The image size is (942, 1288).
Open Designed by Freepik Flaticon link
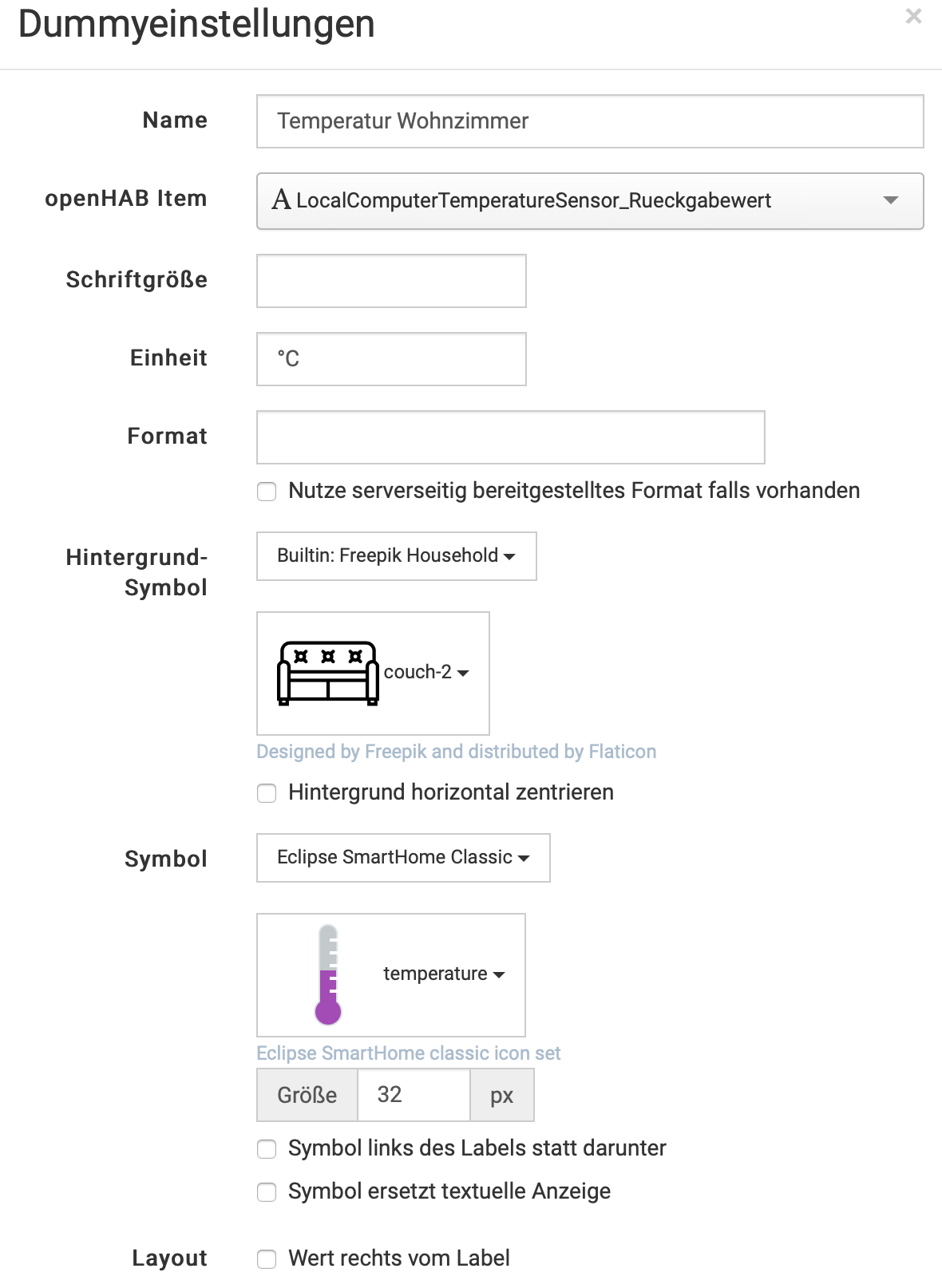click(456, 752)
